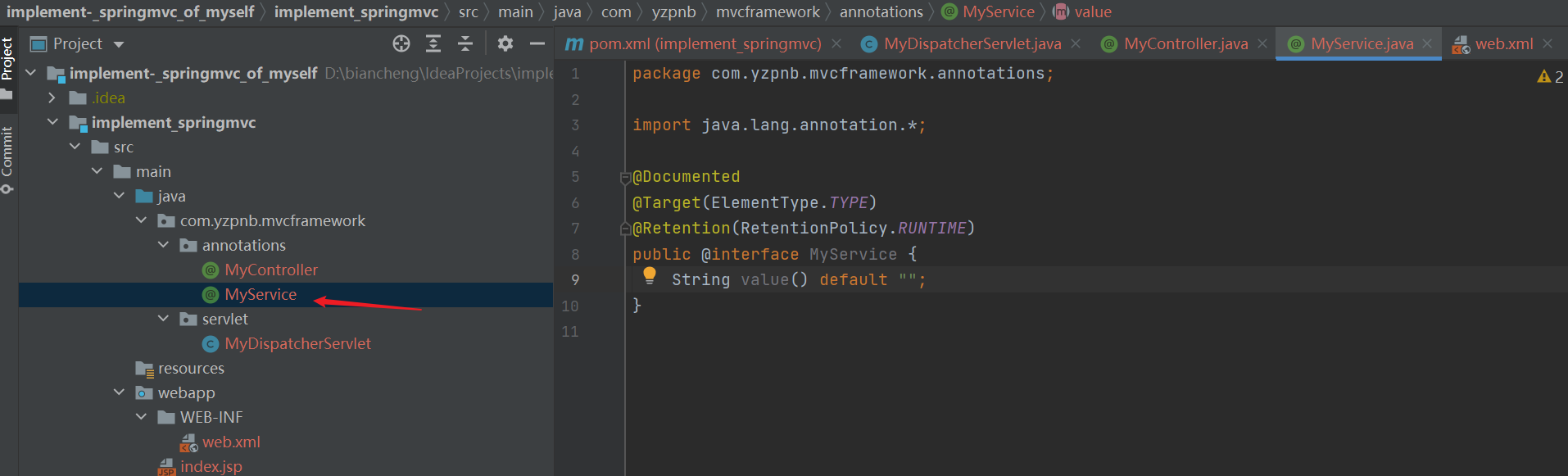Open the Commit tool window from the sidebar
Viewport: 1568px width, 476px height.
point(7,159)
